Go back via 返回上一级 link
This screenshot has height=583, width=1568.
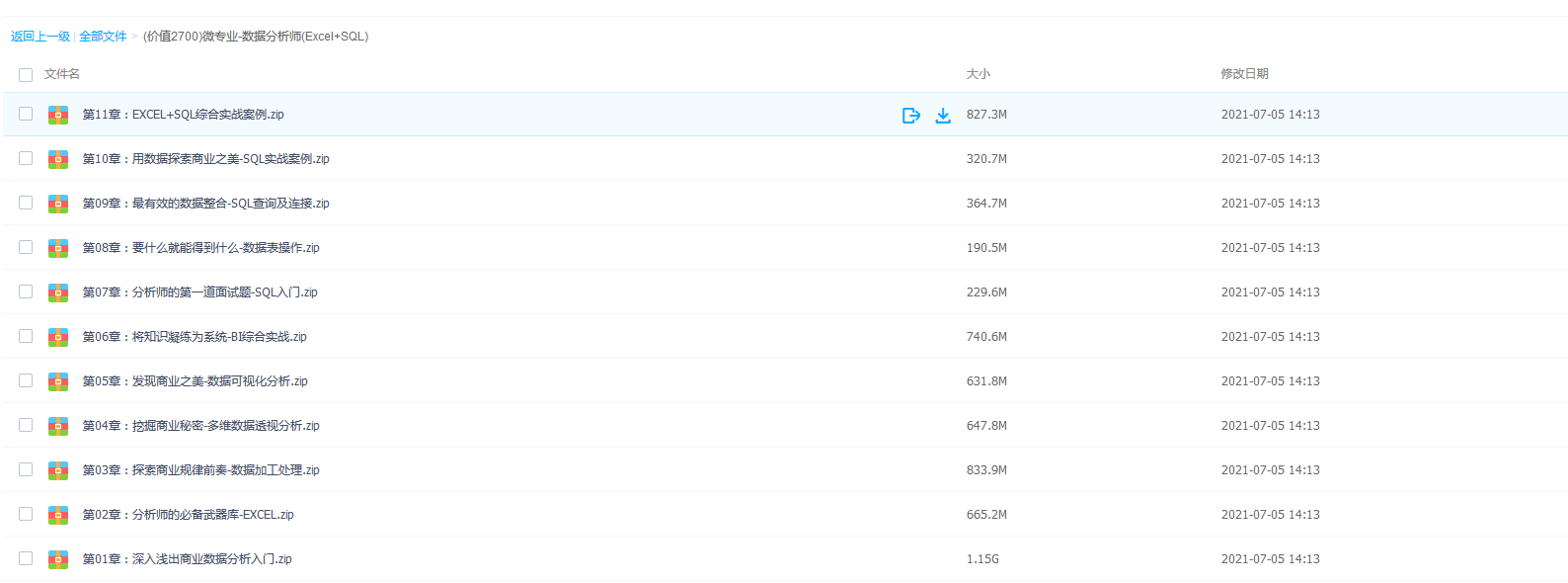point(40,37)
